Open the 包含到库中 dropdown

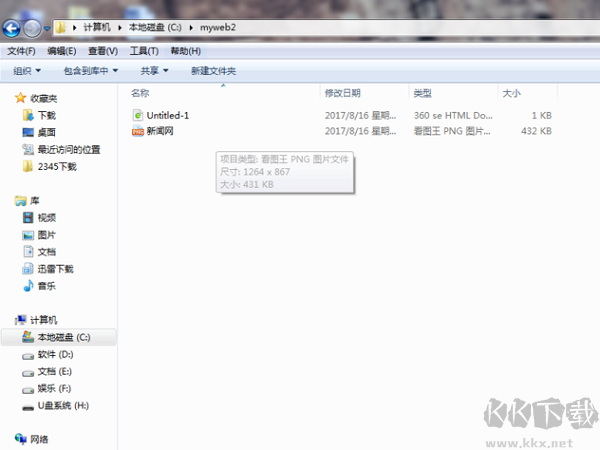(x=91, y=71)
